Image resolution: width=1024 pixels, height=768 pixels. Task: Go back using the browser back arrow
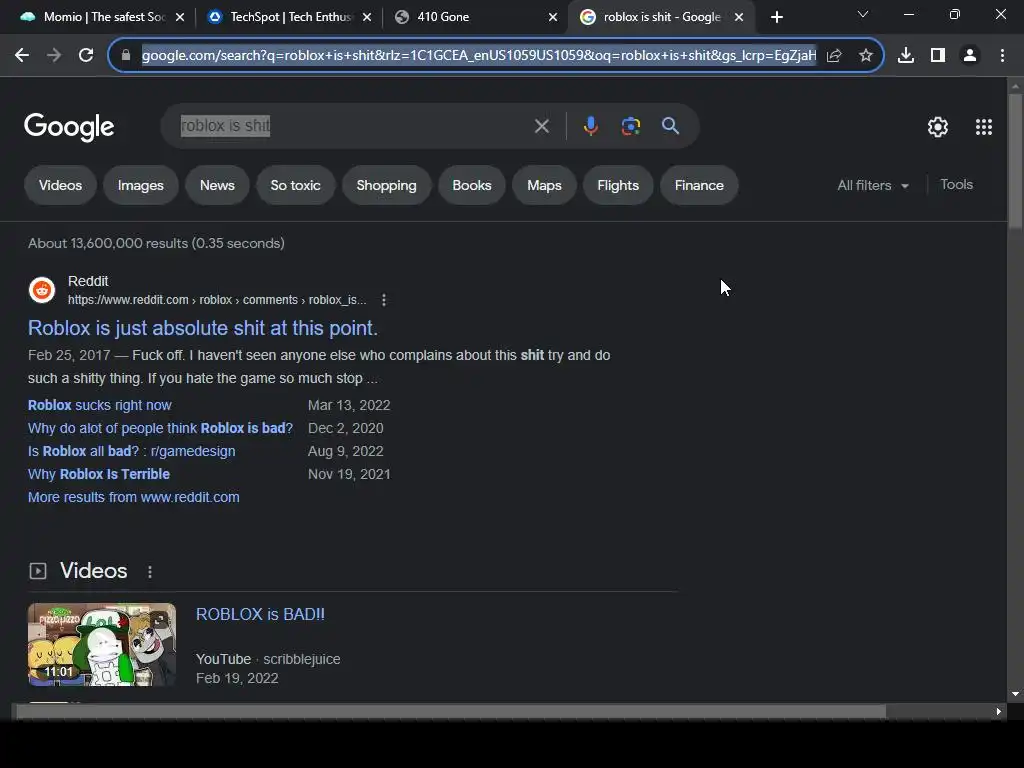(x=22, y=56)
